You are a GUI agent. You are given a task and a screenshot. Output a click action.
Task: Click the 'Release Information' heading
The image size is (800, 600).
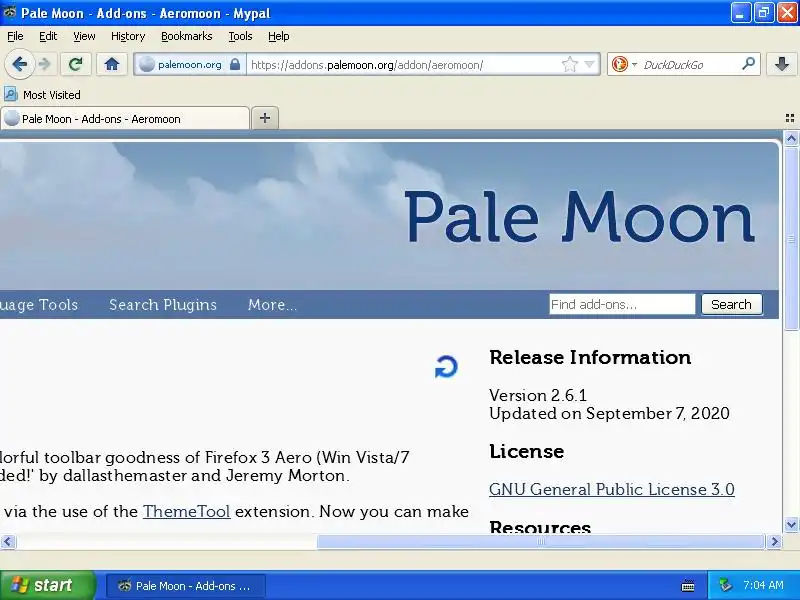[590, 357]
